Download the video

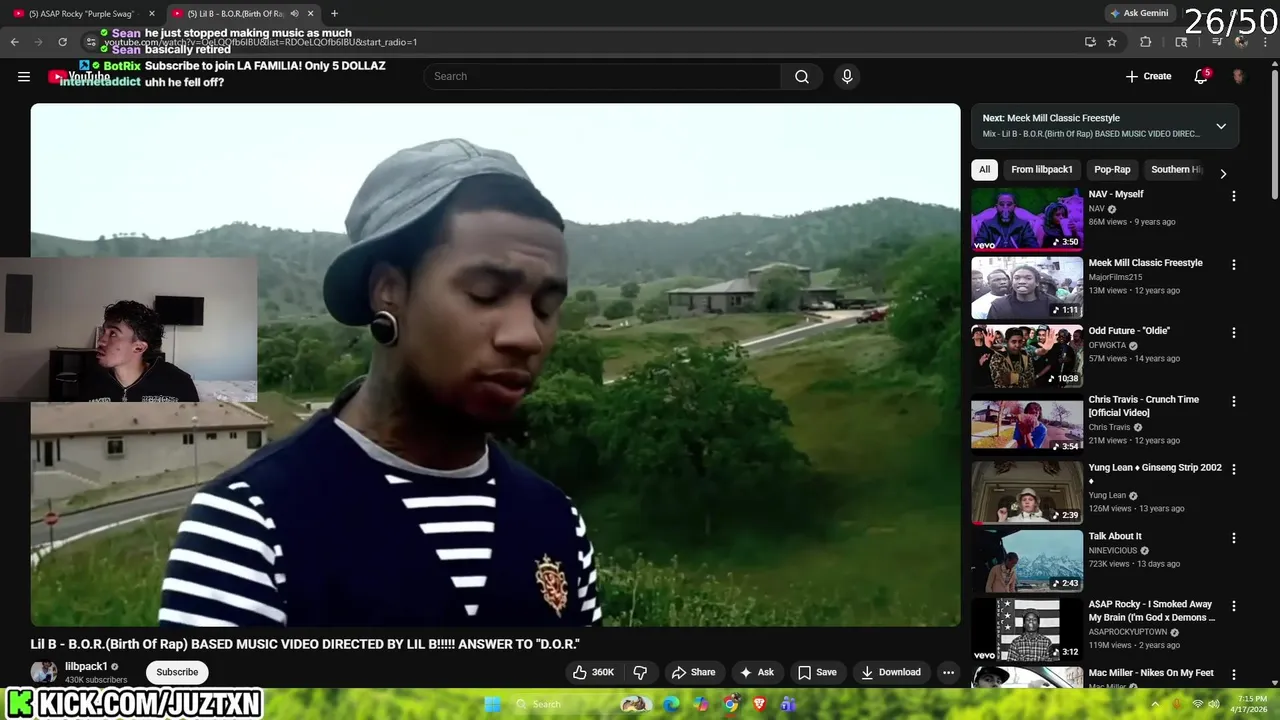coord(891,672)
